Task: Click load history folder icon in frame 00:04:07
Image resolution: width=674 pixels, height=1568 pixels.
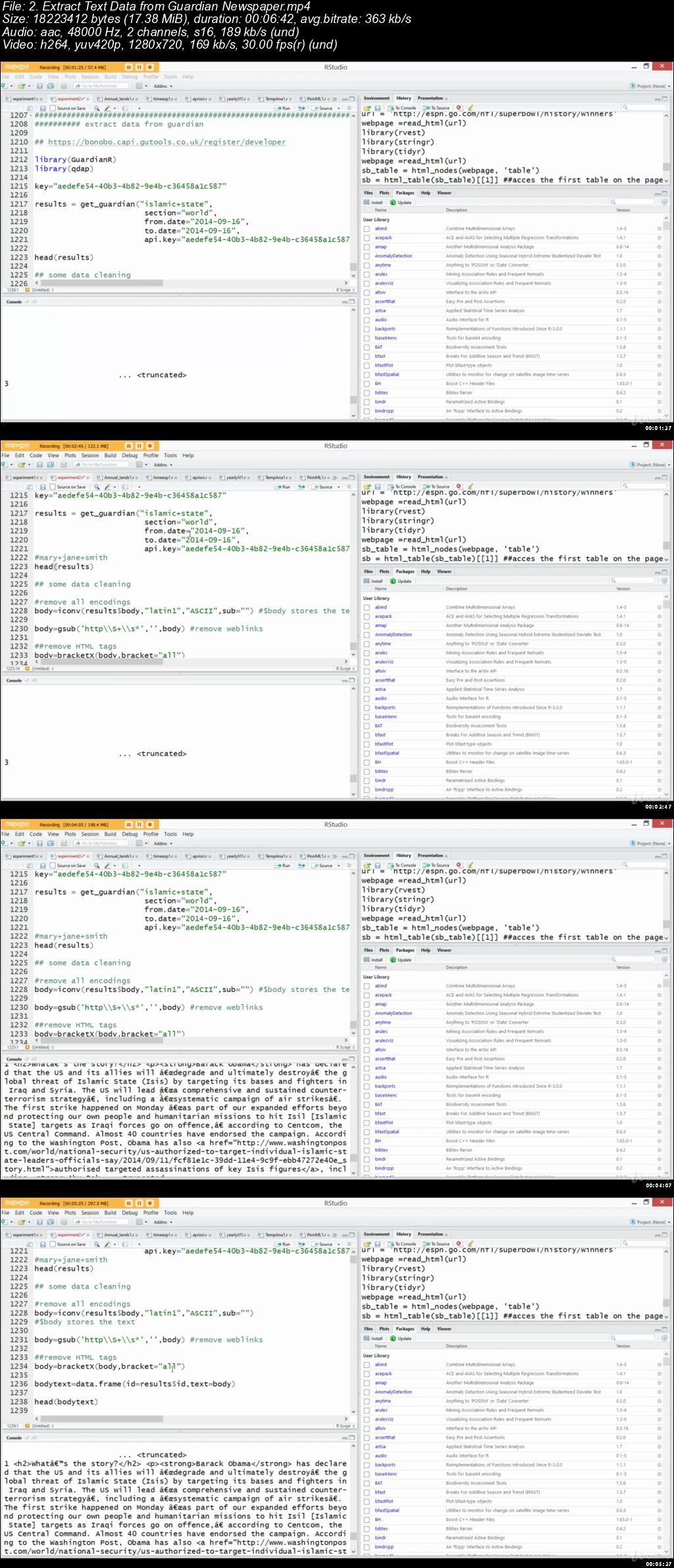Action: pyautogui.click(x=368, y=865)
